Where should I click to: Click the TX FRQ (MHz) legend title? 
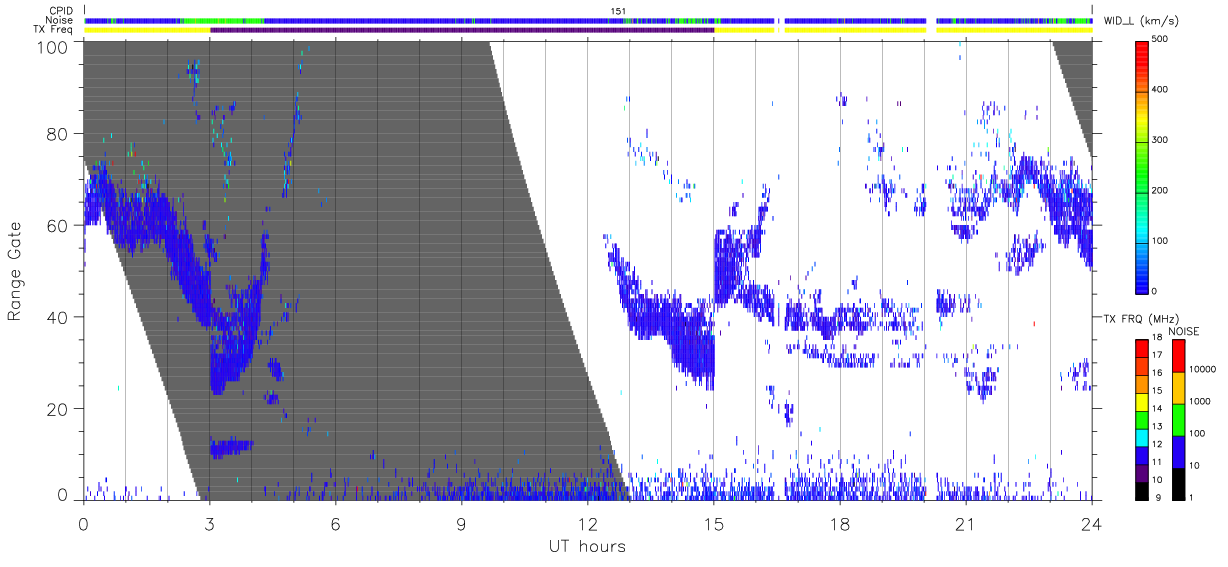(1141, 319)
